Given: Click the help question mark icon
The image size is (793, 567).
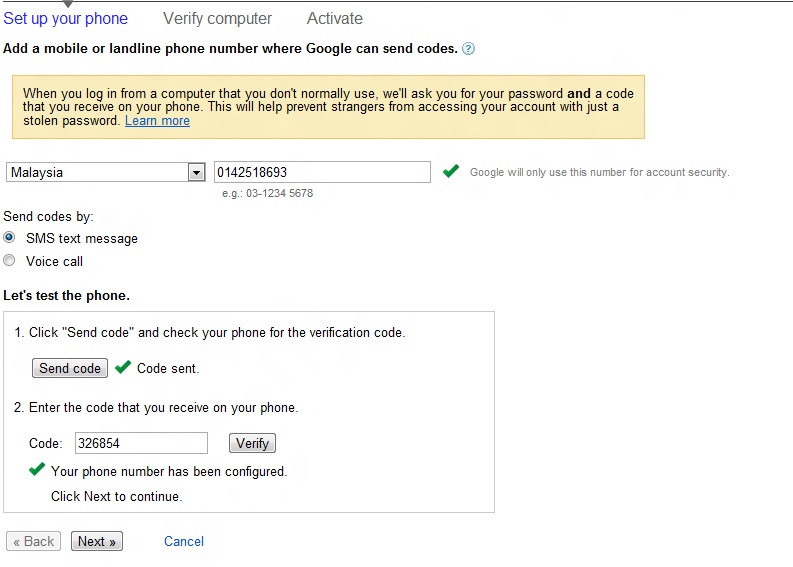Looking at the screenshot, I should (469, 48).
